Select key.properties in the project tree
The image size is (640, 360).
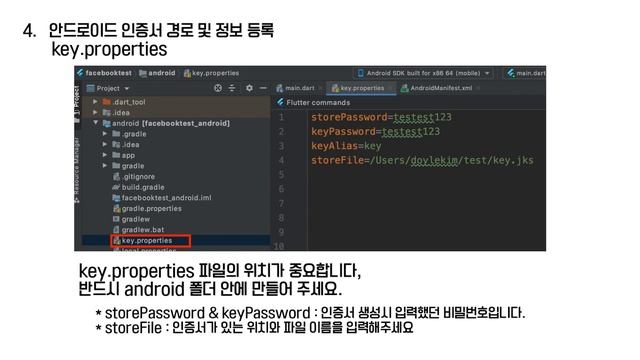point(176,240)
